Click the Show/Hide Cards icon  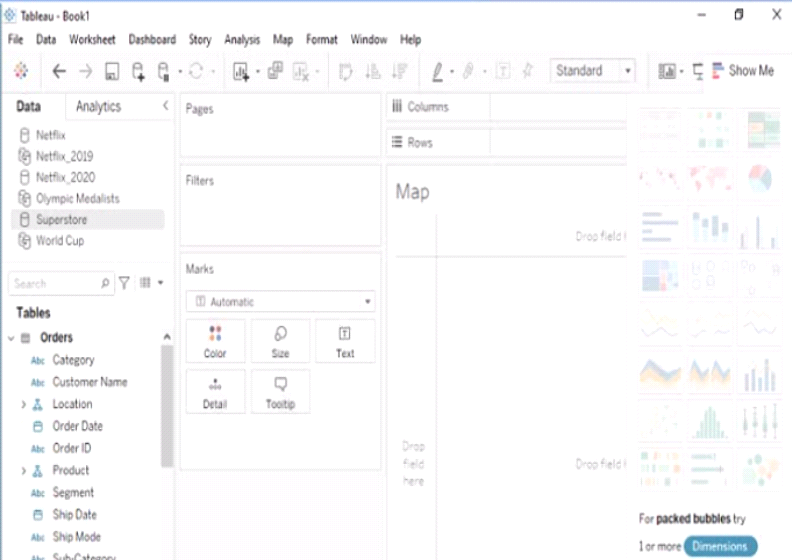click(x=667, y=71)
